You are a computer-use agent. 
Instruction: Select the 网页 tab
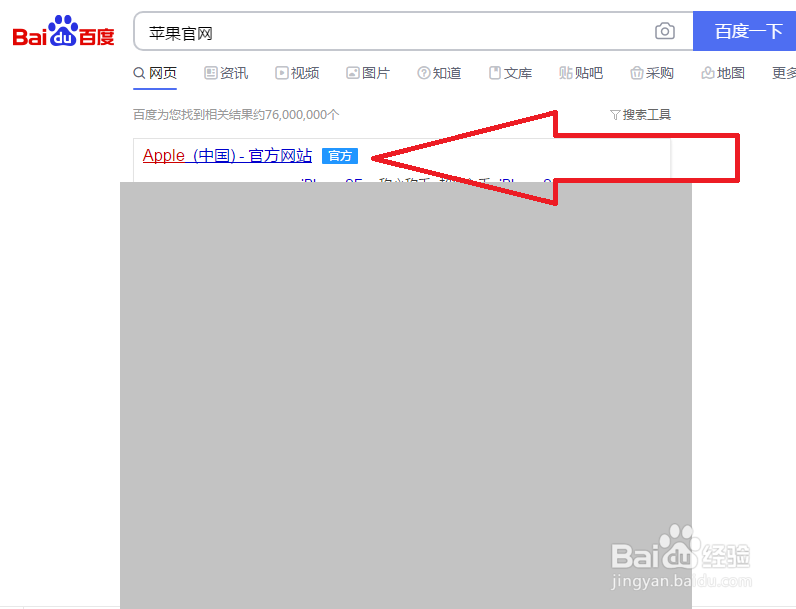155,73
